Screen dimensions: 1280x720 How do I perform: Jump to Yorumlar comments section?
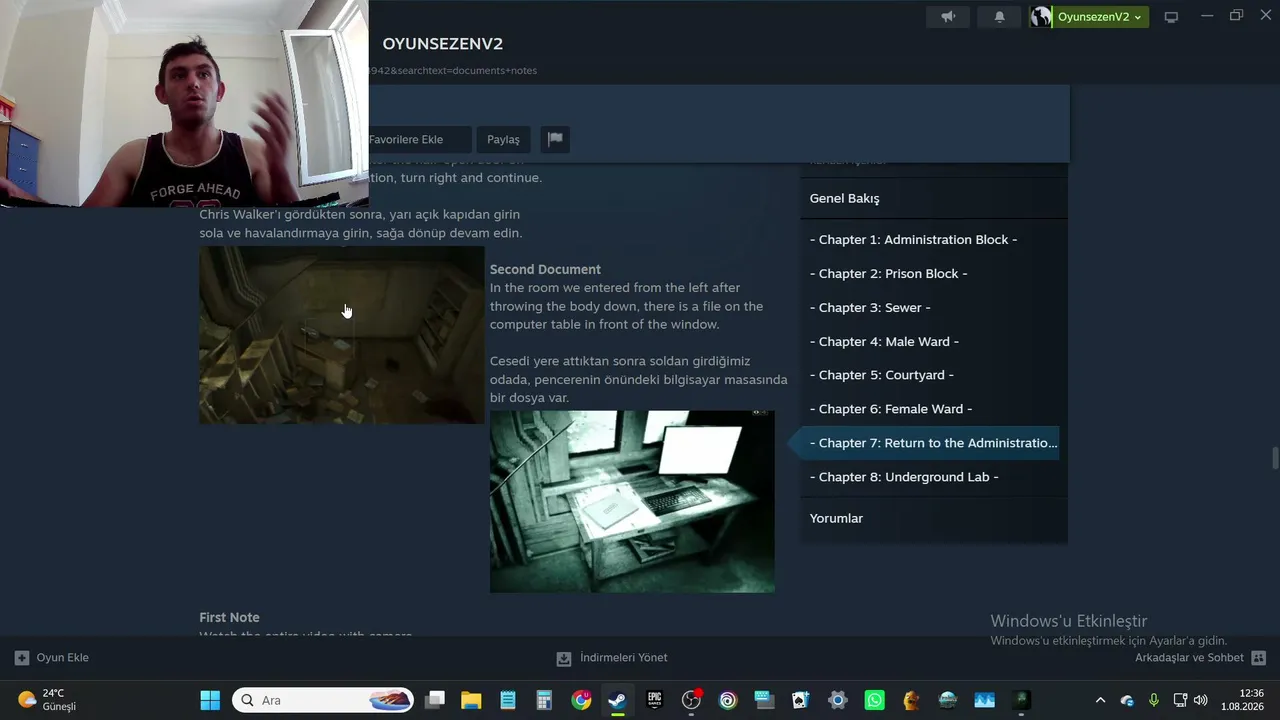[x=836, y=518]
